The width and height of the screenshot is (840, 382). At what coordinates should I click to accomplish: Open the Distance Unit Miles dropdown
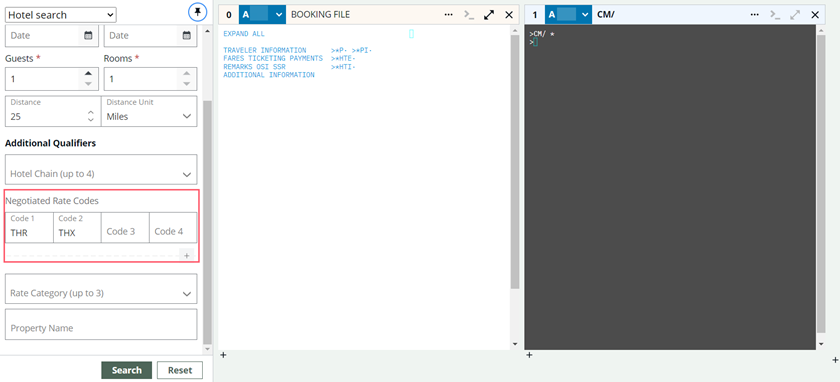pos(149,111)
